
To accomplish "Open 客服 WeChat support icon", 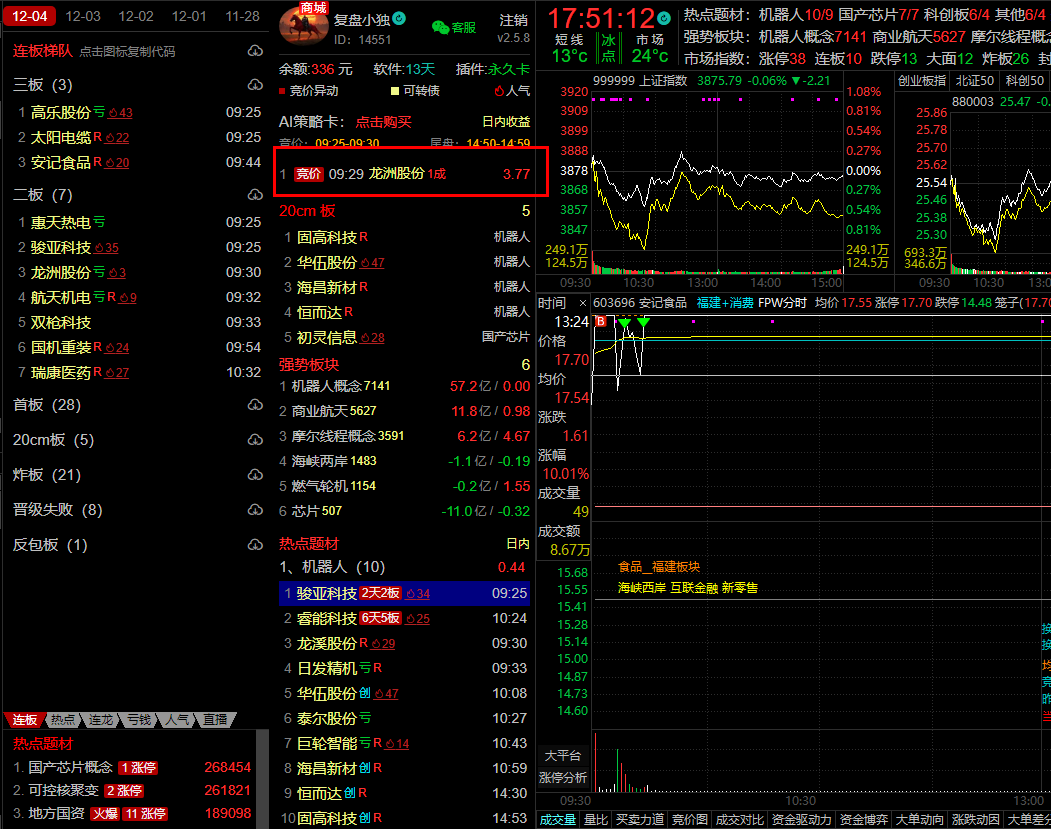I will tap(453, 28).
